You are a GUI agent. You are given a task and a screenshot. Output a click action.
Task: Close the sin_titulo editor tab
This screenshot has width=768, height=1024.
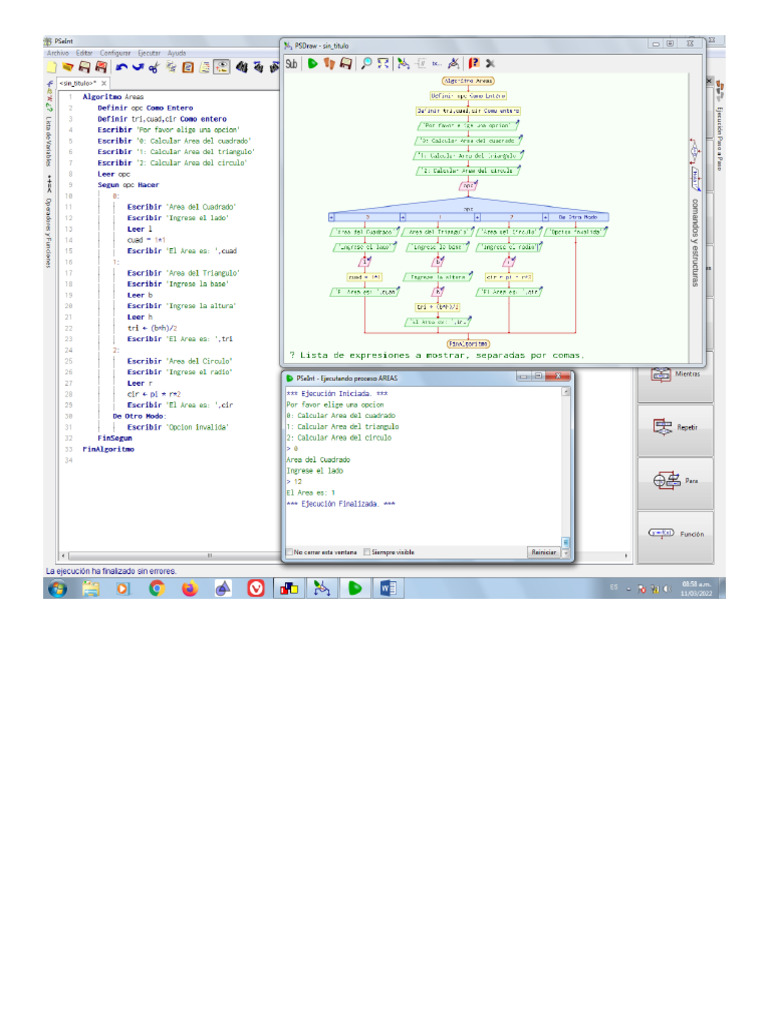tap(102, 83)
